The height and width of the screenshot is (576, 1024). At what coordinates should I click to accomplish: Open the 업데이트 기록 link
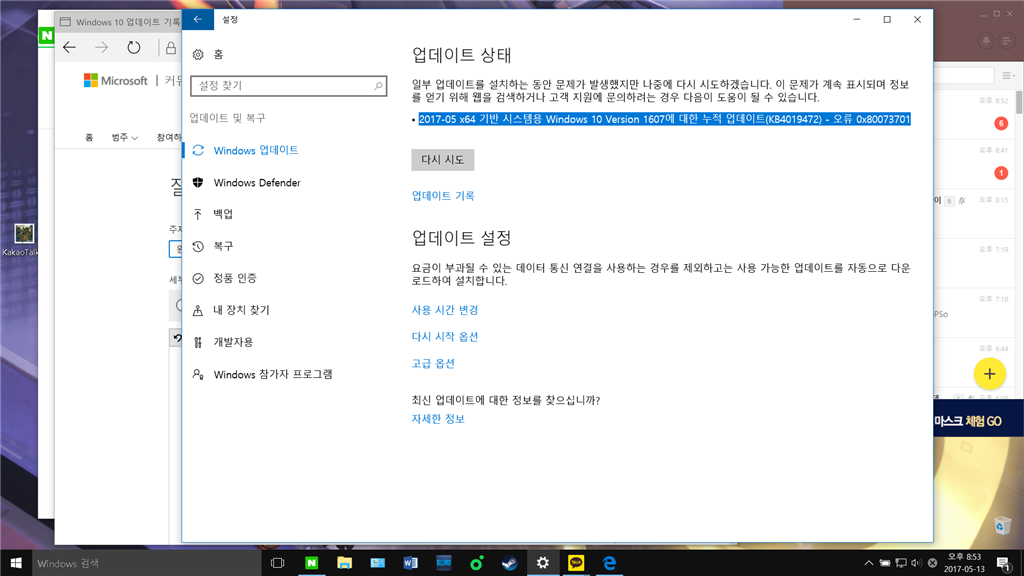[x=443, y=196]
